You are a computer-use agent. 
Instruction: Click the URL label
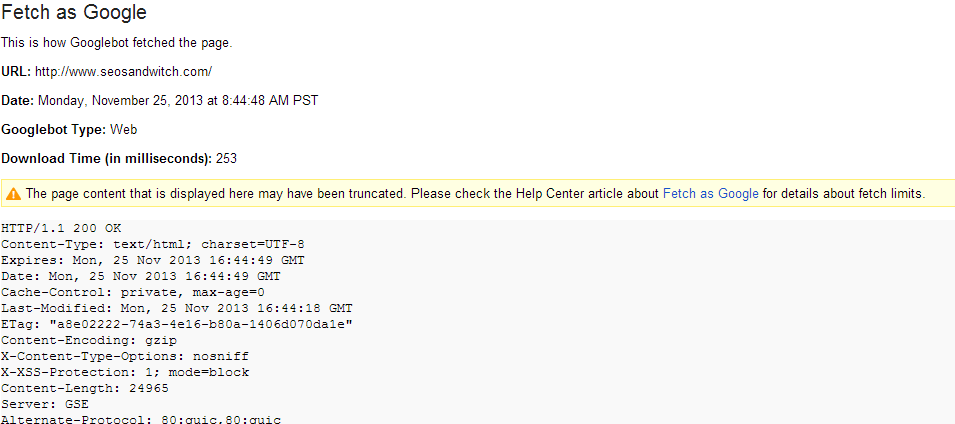(16, 72)
